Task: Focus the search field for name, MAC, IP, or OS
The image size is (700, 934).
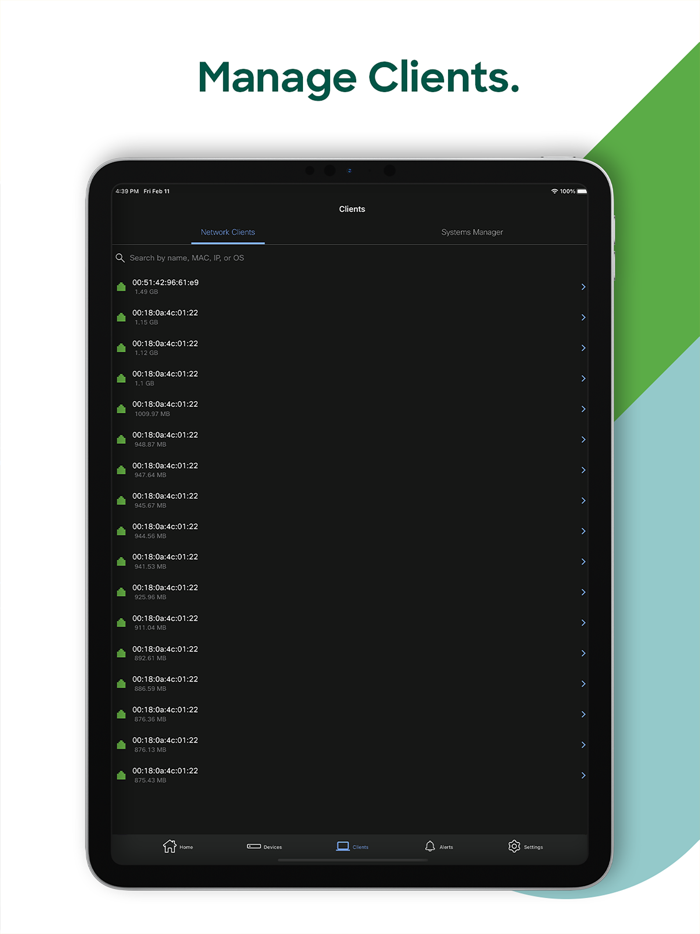Action: click(x=350, y=258)
